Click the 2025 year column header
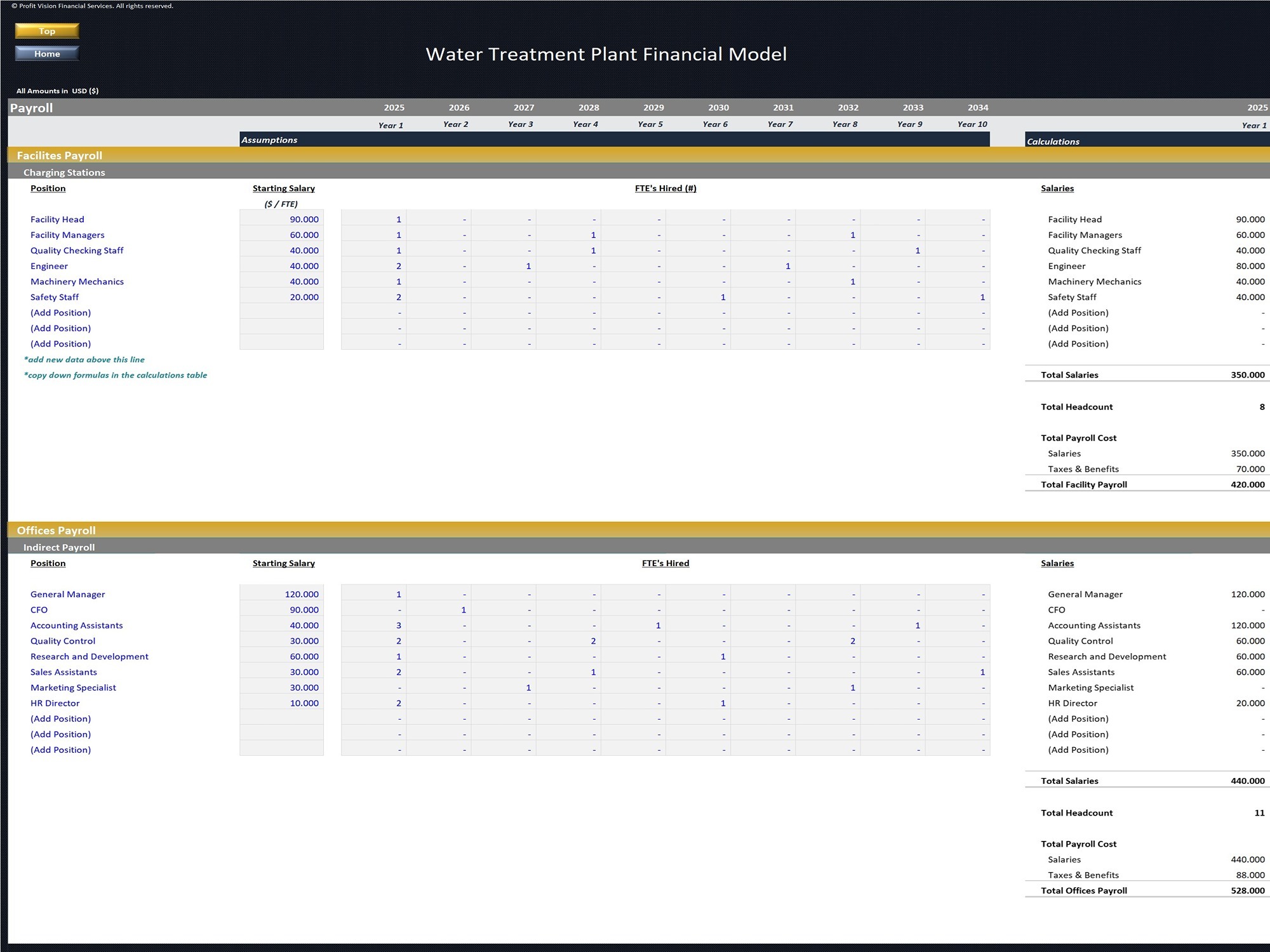Viewport: 1270px width, 952px height. [394, 108]
